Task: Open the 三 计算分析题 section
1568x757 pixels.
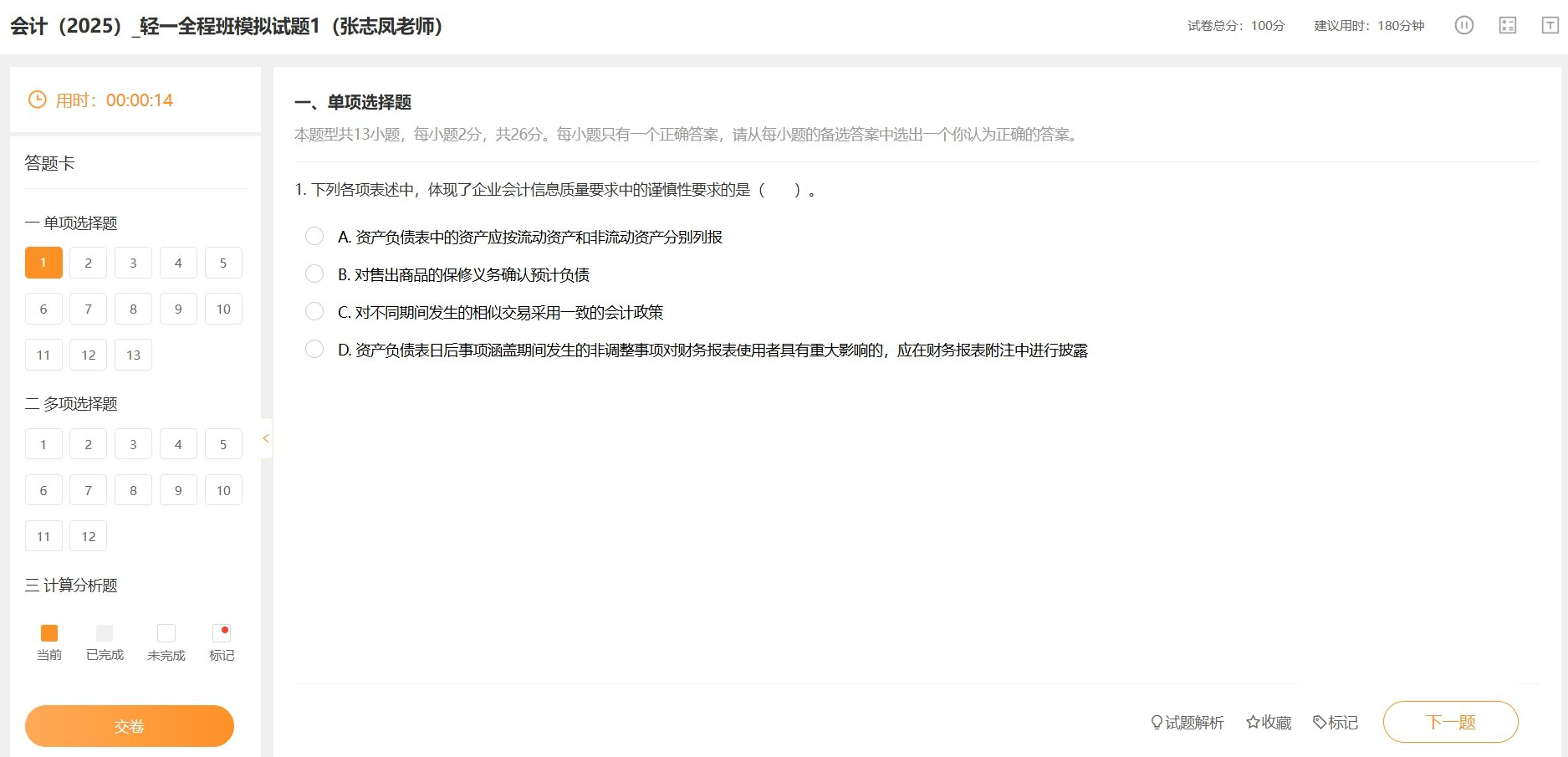Action: pos(72,586)
